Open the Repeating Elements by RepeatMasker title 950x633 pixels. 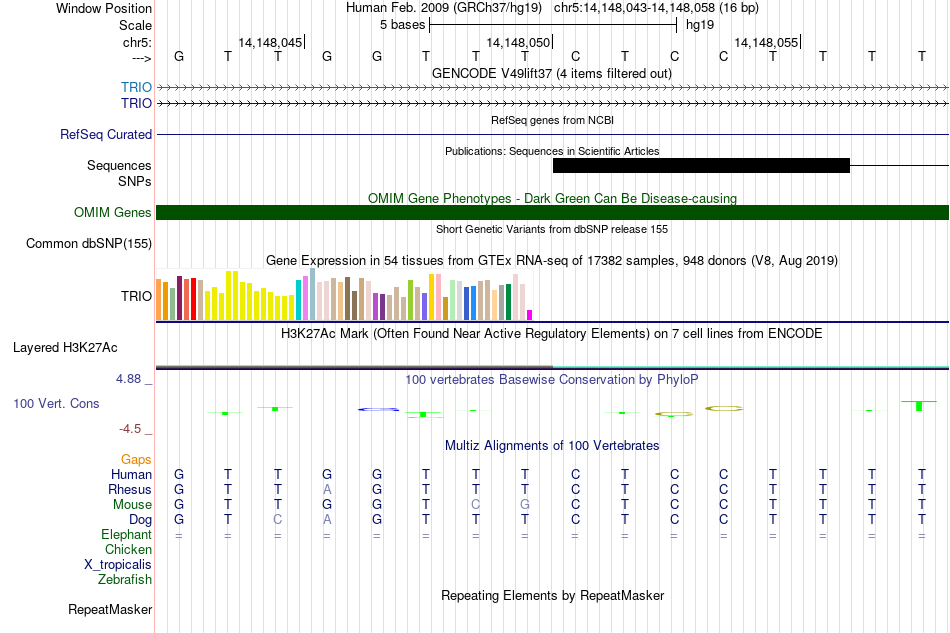(x=552, y=595)
